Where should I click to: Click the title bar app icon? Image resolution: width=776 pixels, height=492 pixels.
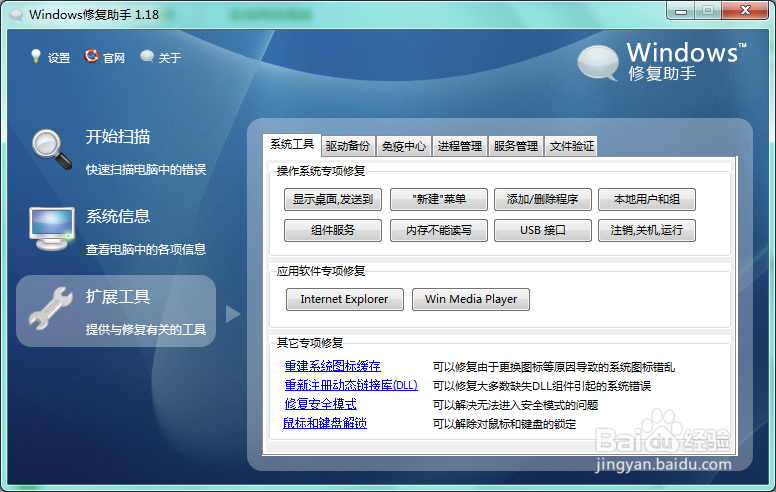(x=16, y=15)
